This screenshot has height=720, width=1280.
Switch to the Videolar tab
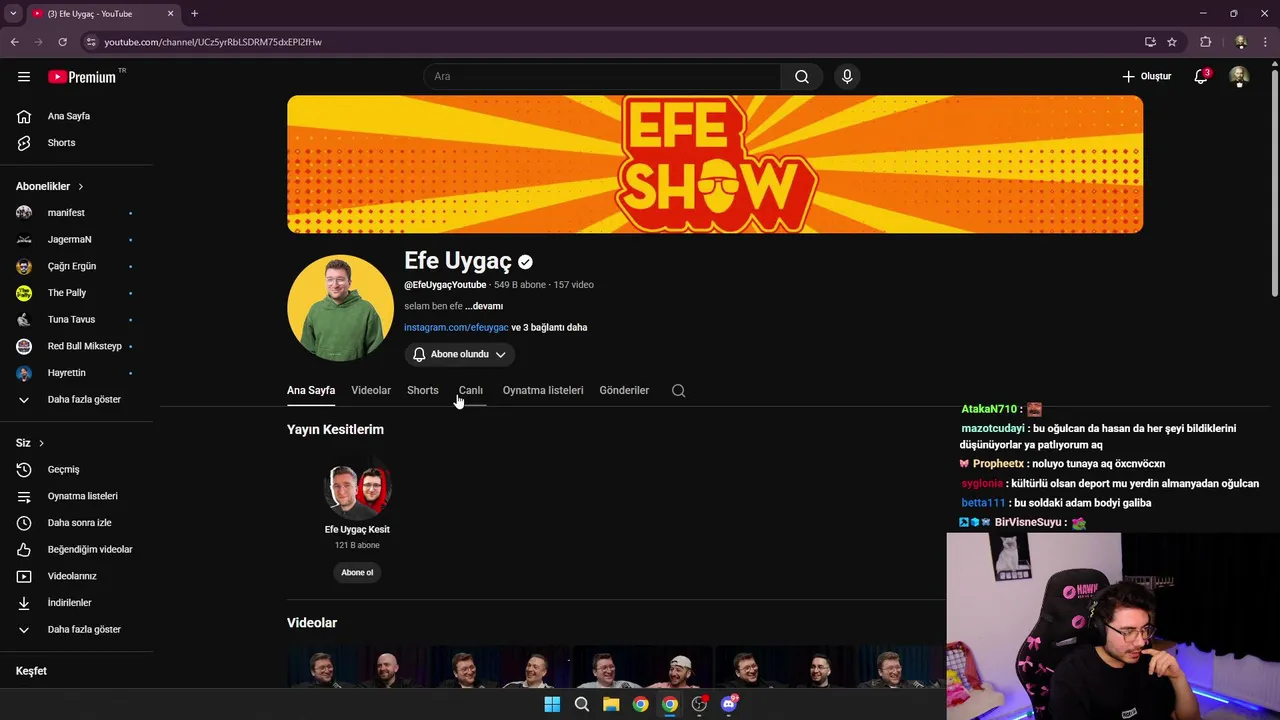[371, 390]
